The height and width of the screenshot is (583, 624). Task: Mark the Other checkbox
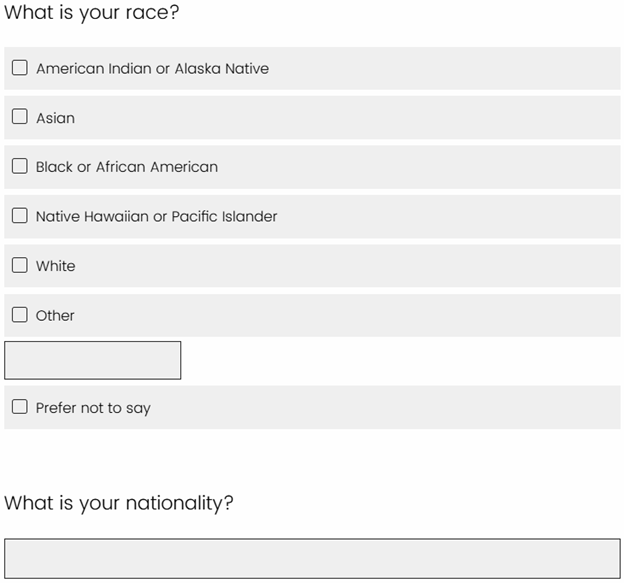(x=20, y=315)
